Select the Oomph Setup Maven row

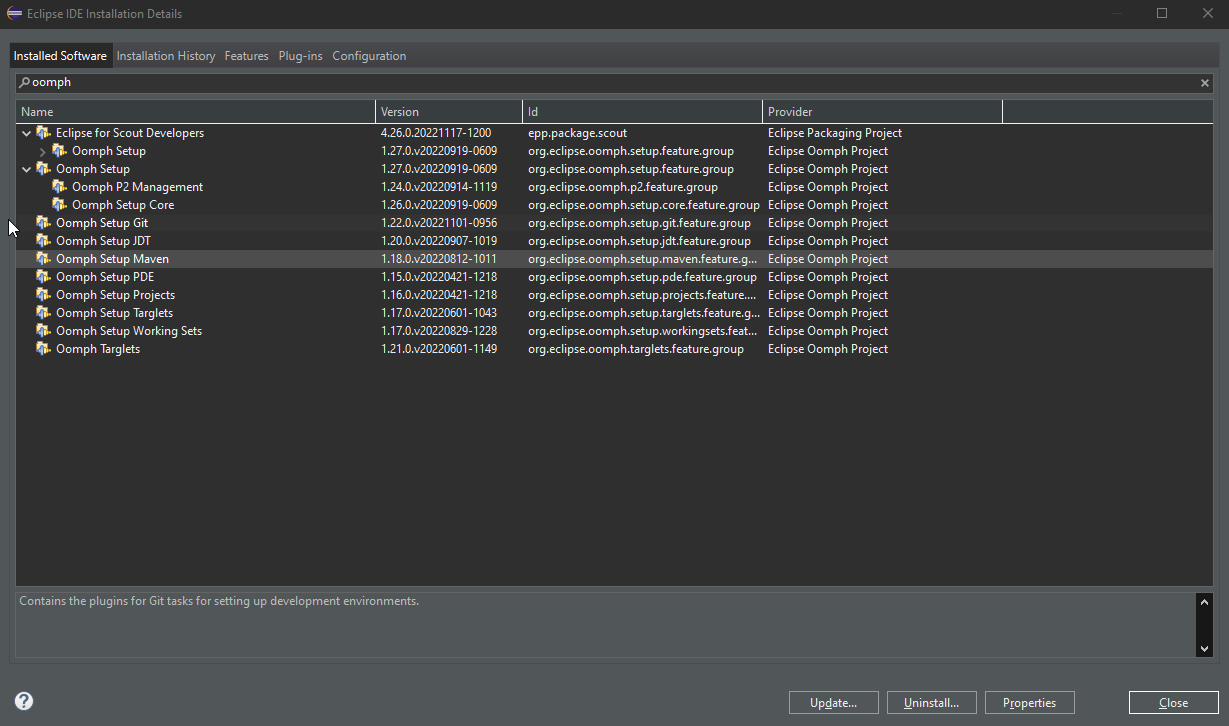(x=614, y=259)
